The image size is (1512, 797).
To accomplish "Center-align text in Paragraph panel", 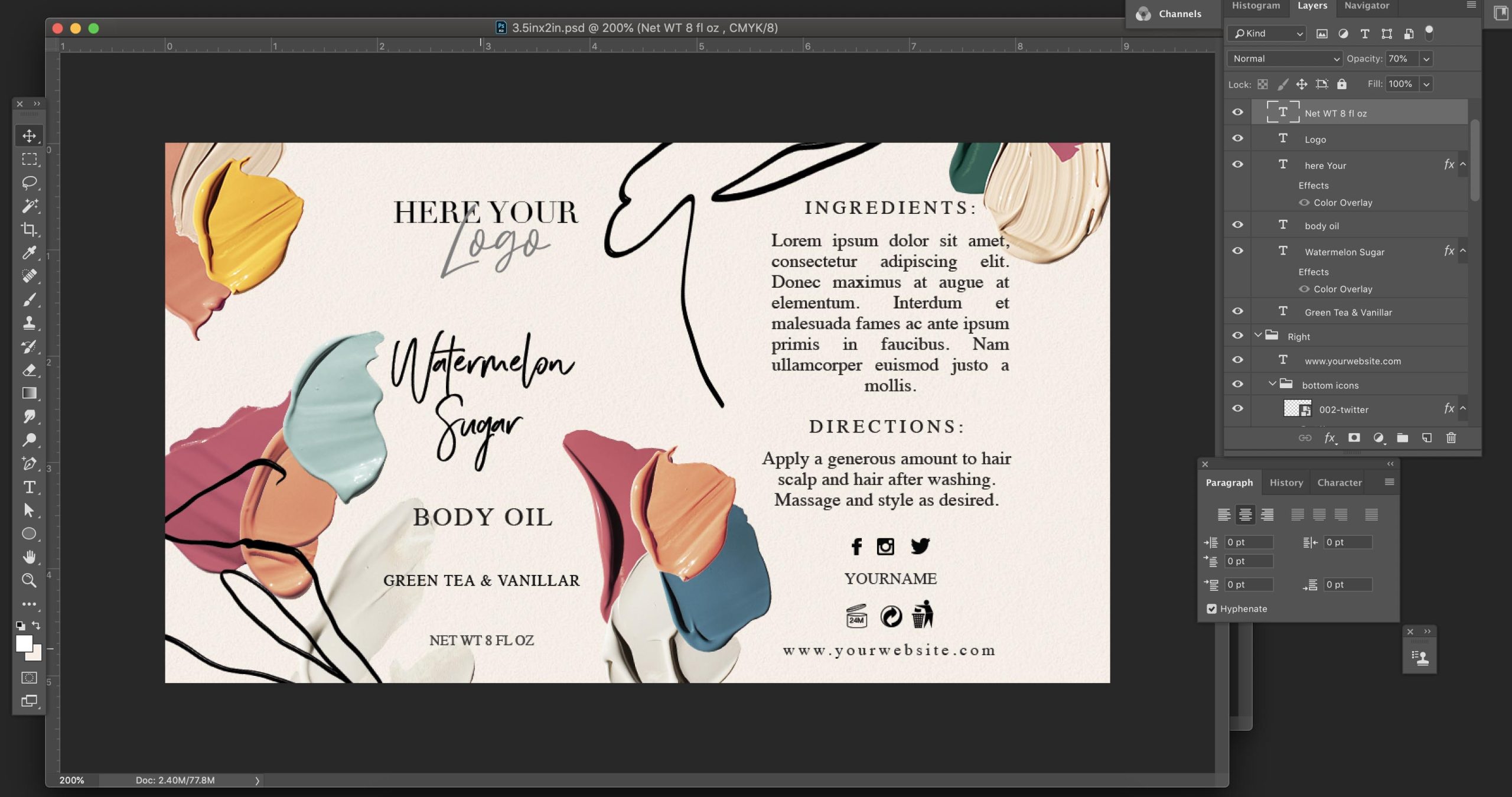I will click(x=1245, y=515).
